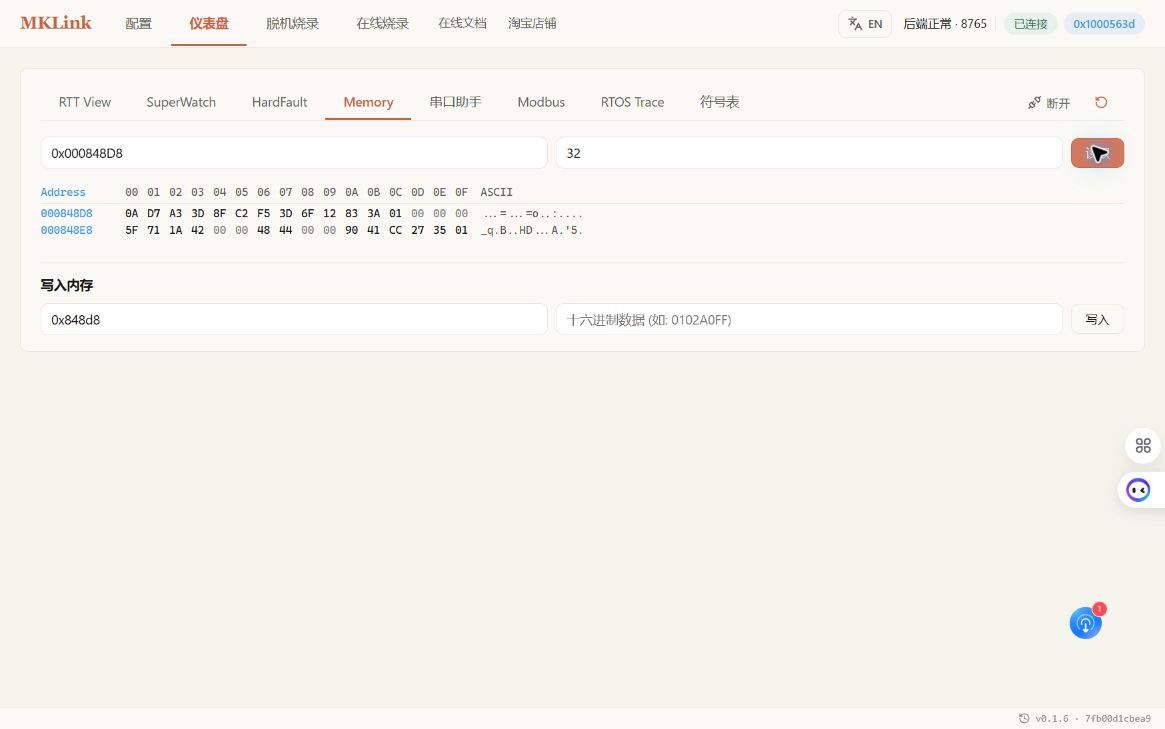The height and width of the screenshot is (729, 1165).
Task: Focus the read length field showing 32
Action: 809,153
